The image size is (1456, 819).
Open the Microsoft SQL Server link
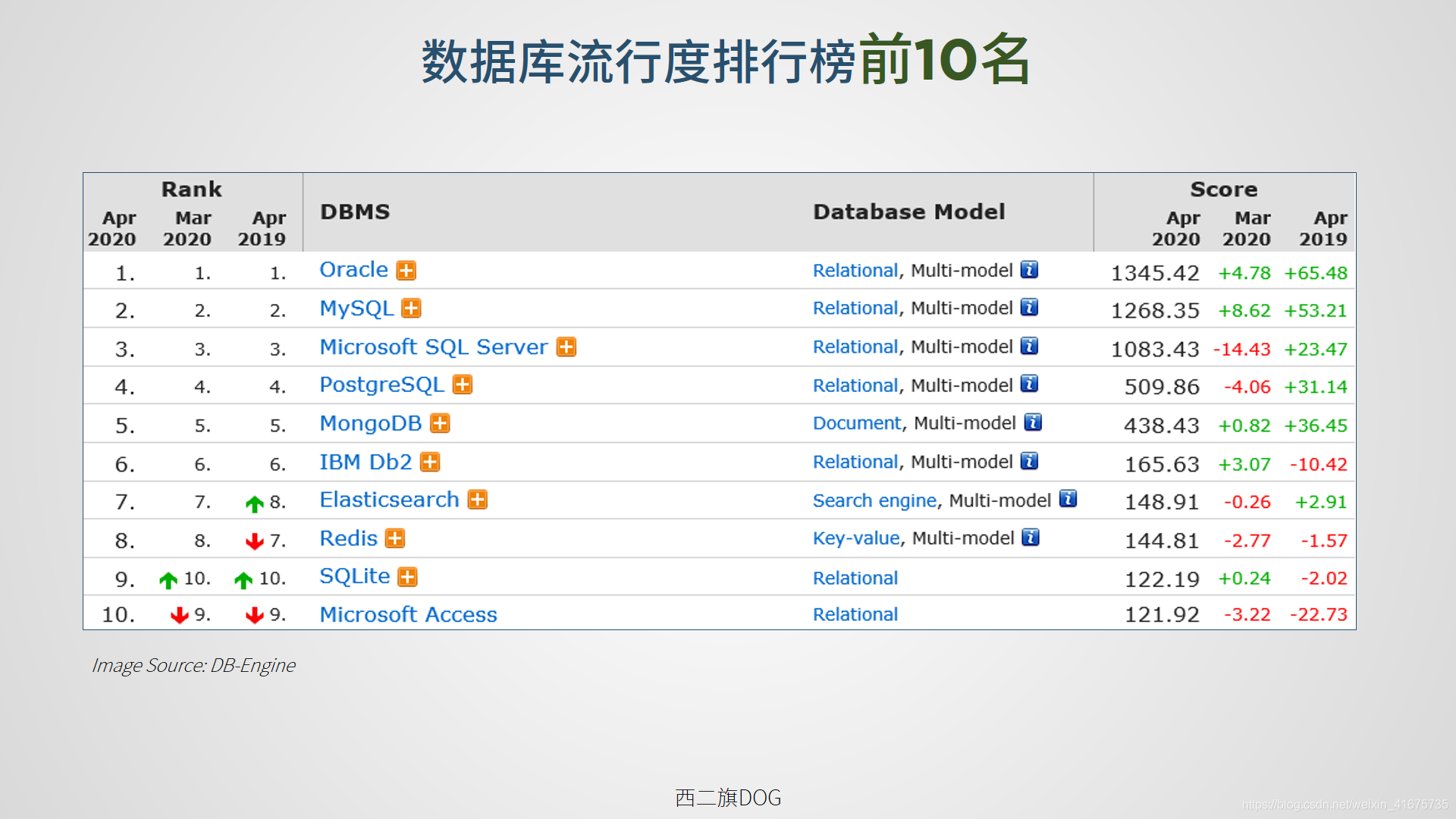pos(434,347)
